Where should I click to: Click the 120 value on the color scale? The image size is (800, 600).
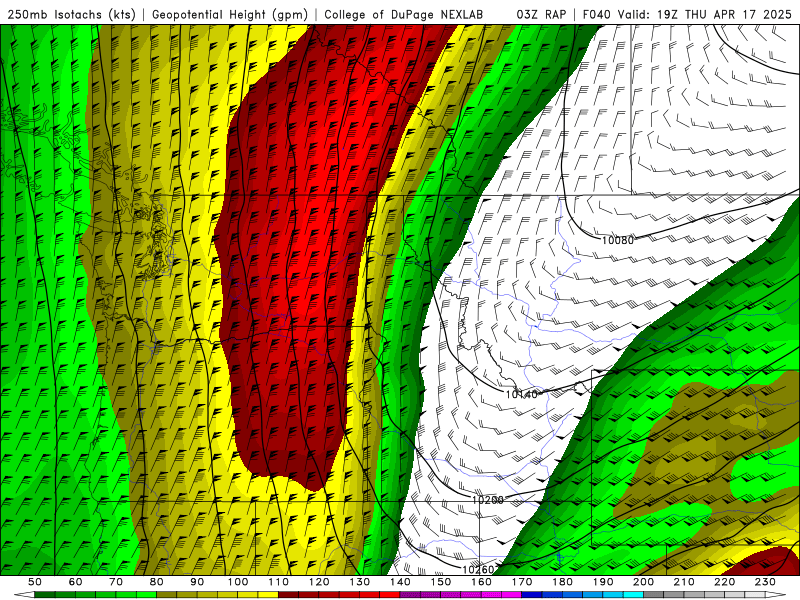point(319,582)
